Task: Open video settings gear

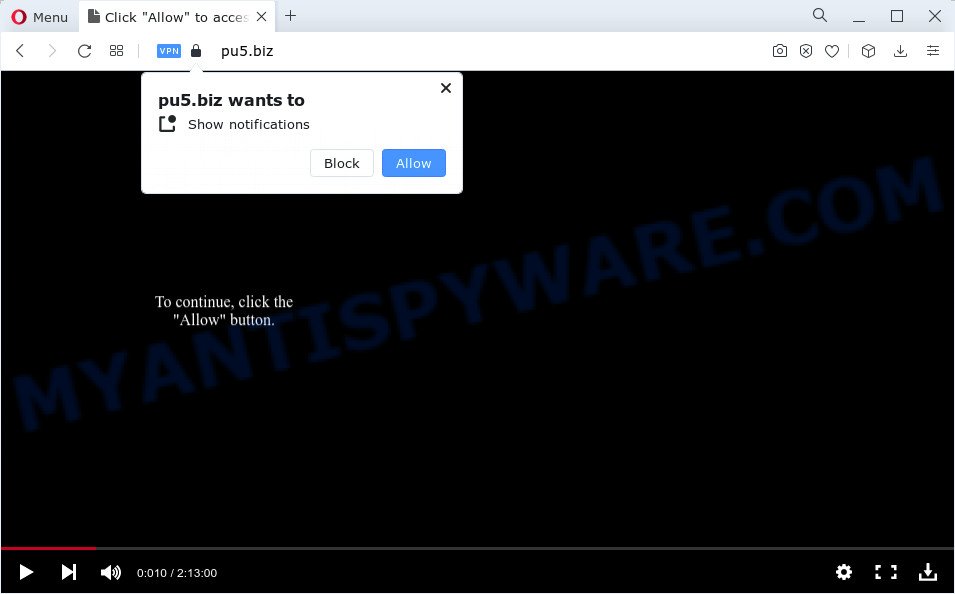Action: click(x=844, y=572)
